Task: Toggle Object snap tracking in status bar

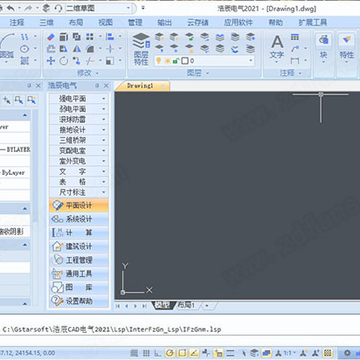Action: pyautogui.click(x=194, y=353)
